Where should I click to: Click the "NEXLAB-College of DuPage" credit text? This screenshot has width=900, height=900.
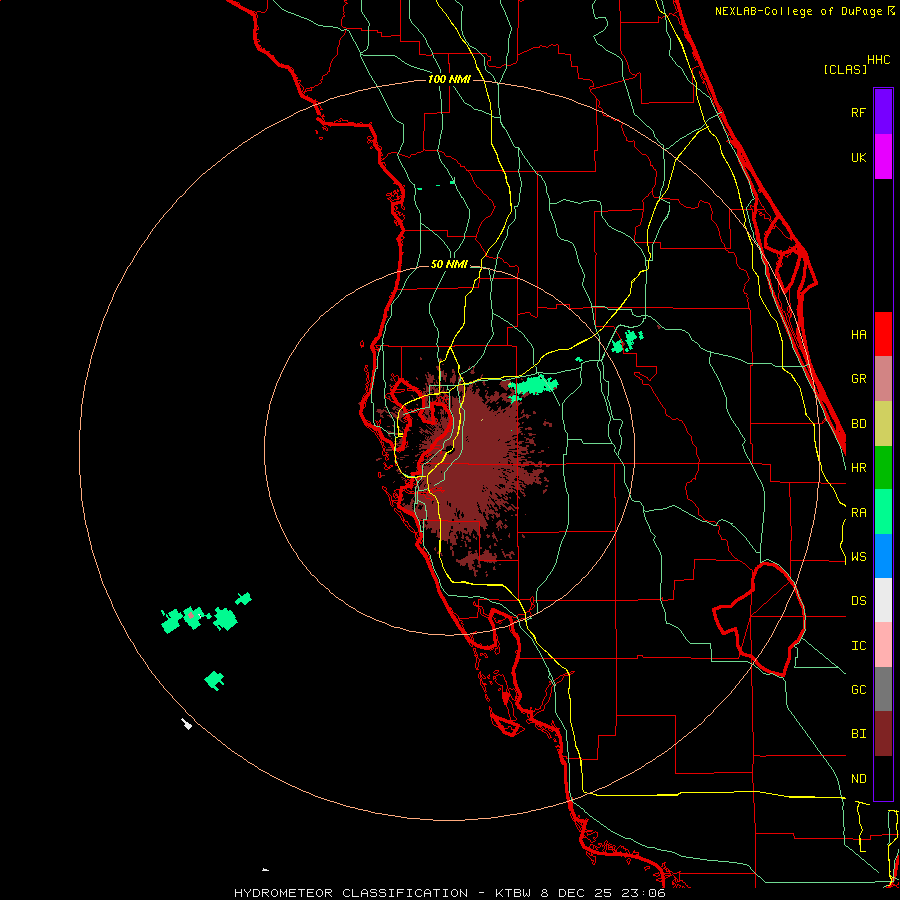pyautogui.click(x=800, y=11)
